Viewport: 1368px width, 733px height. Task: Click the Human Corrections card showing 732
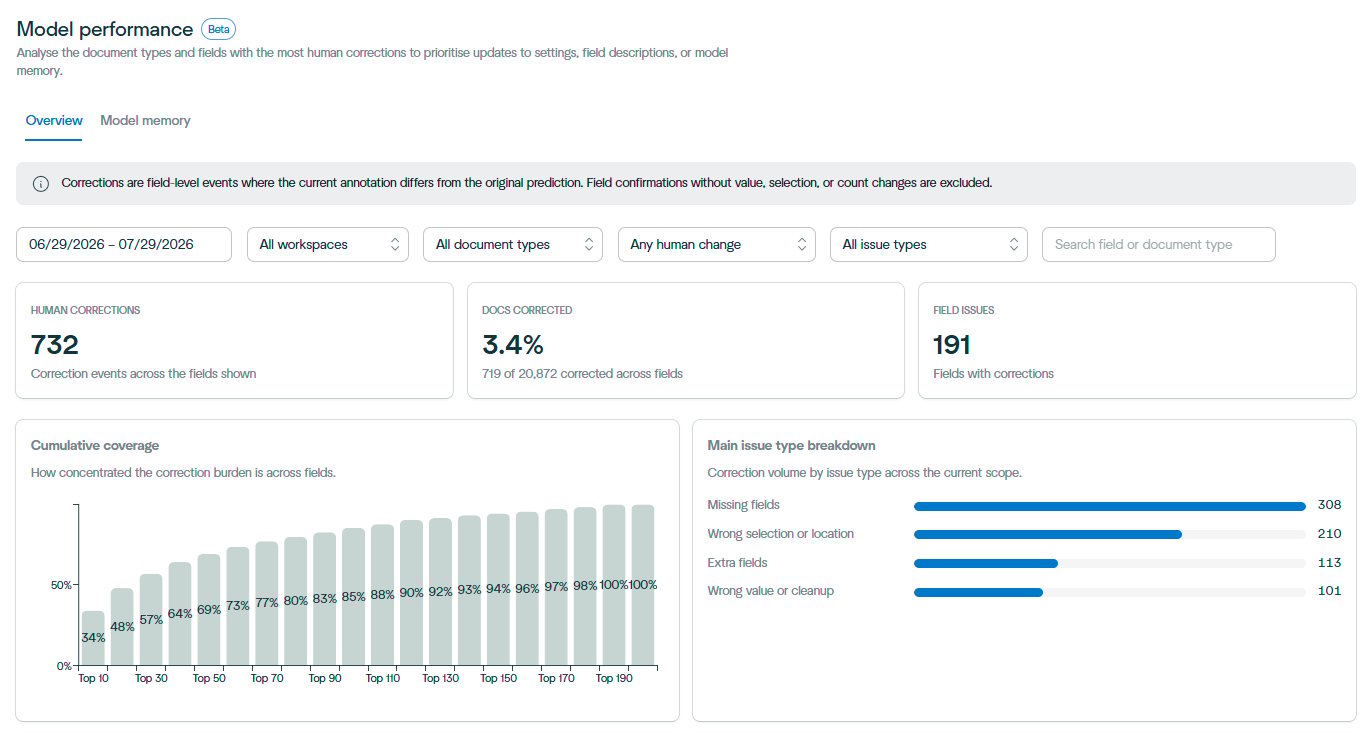click(235, 341)
